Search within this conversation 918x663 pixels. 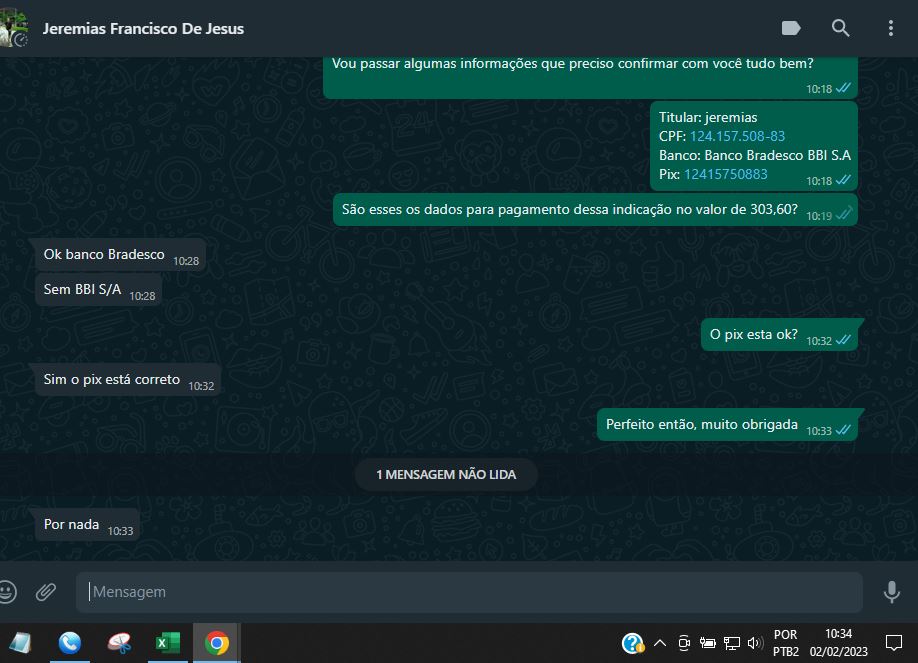[840, 28]
